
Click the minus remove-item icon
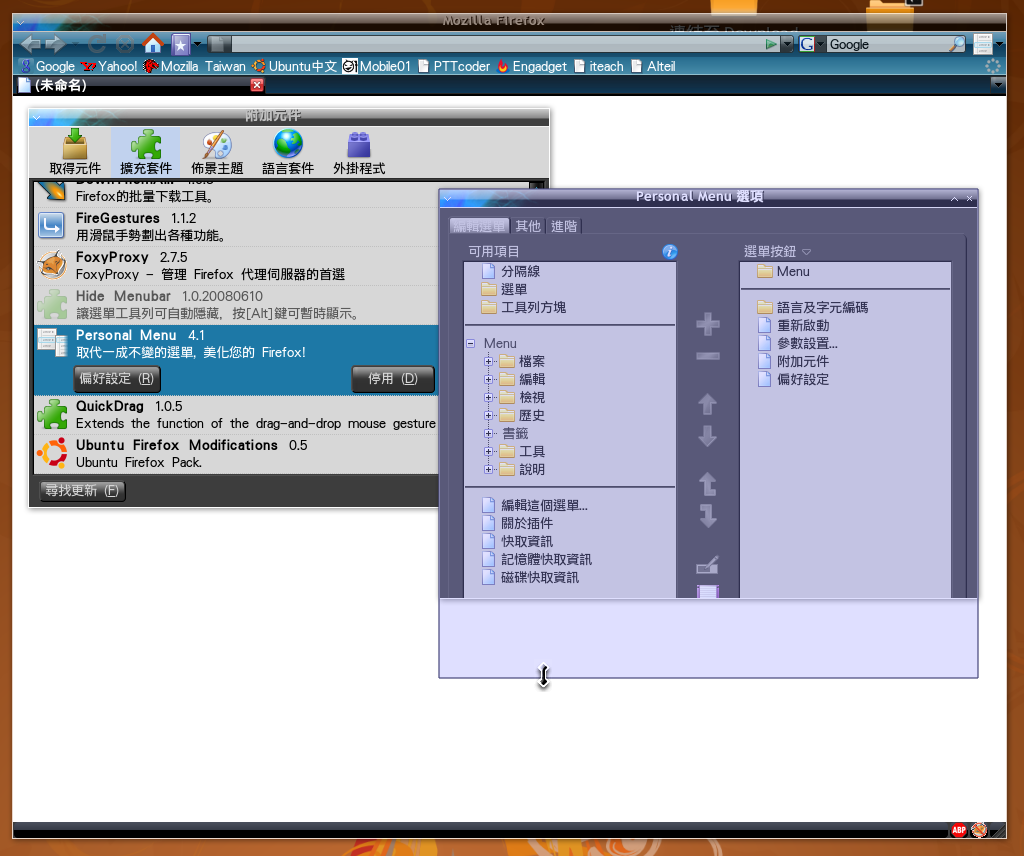click(x=707, y=356)
